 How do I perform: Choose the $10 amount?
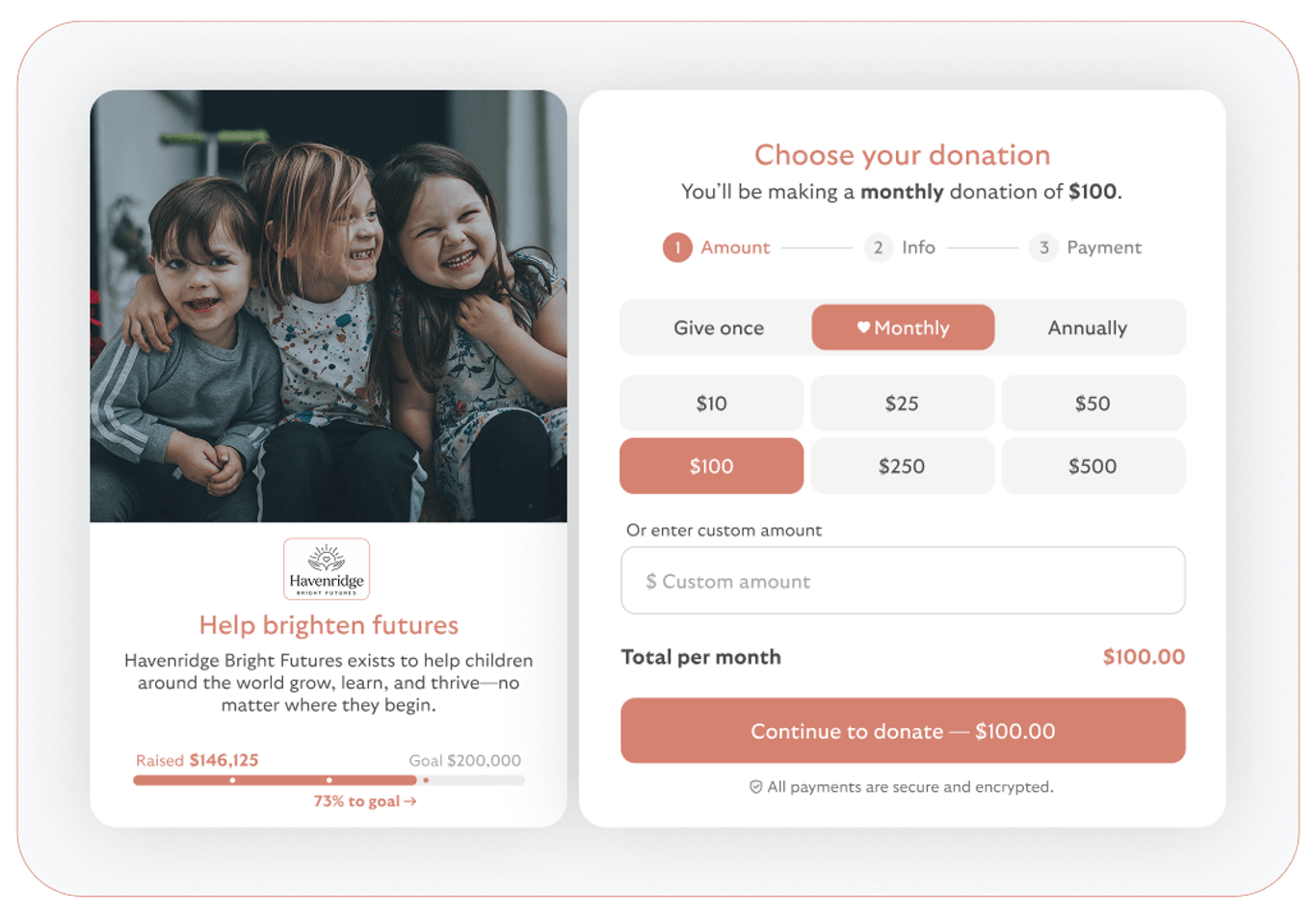point(711,403)
